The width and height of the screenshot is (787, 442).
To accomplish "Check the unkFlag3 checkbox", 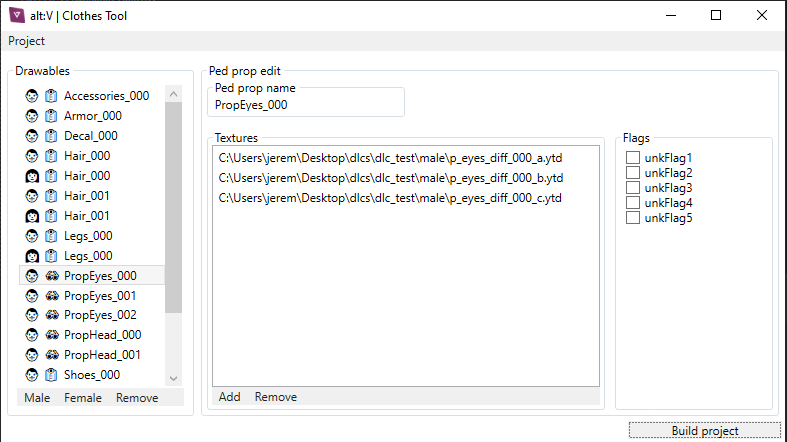I will pyautogui.click(x=632, y=188).
